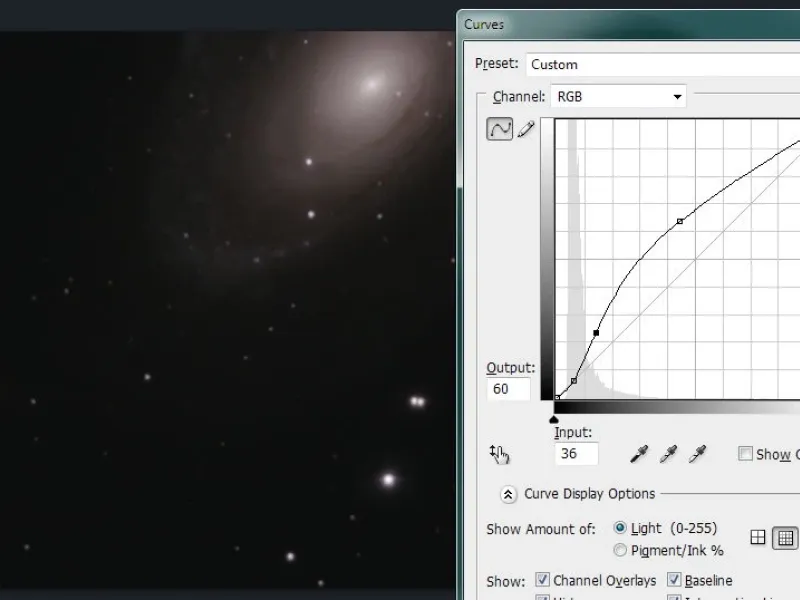
Task: Click the Output value field
Action: tap(510, 389)
